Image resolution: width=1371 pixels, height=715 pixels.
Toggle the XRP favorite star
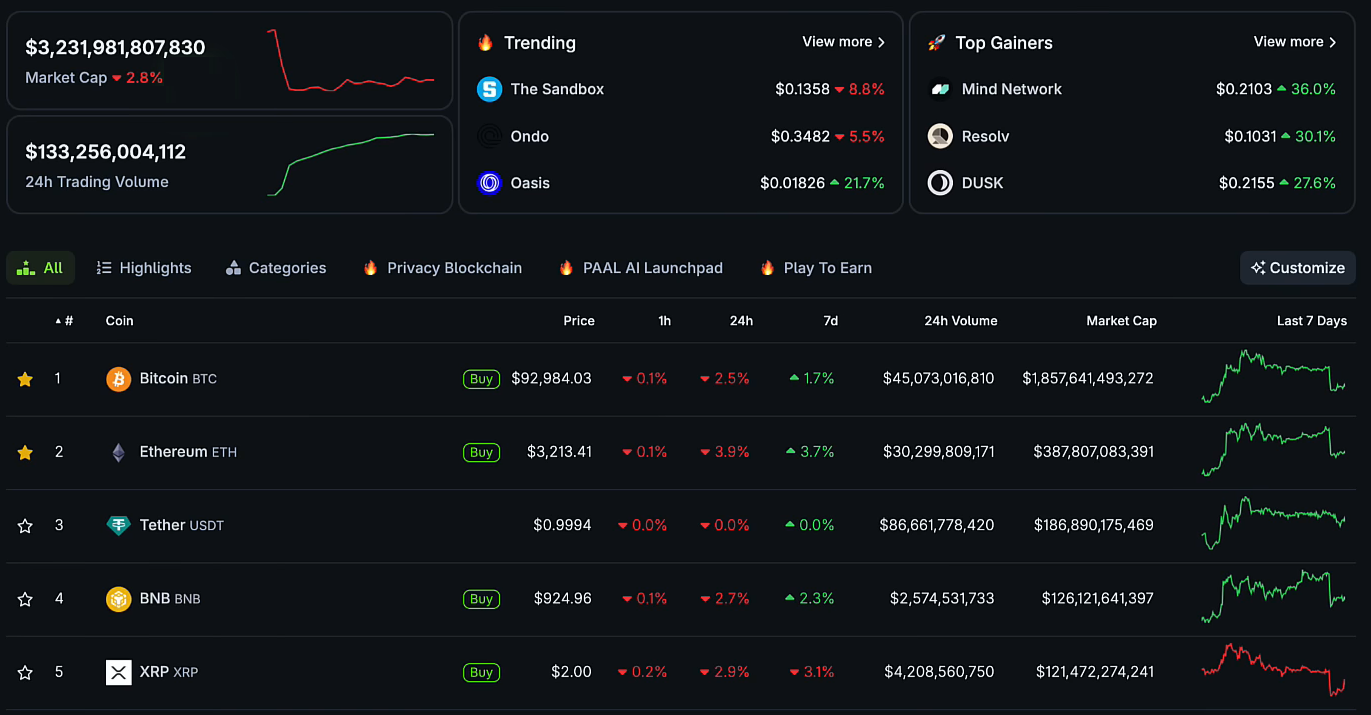point(25,672)
